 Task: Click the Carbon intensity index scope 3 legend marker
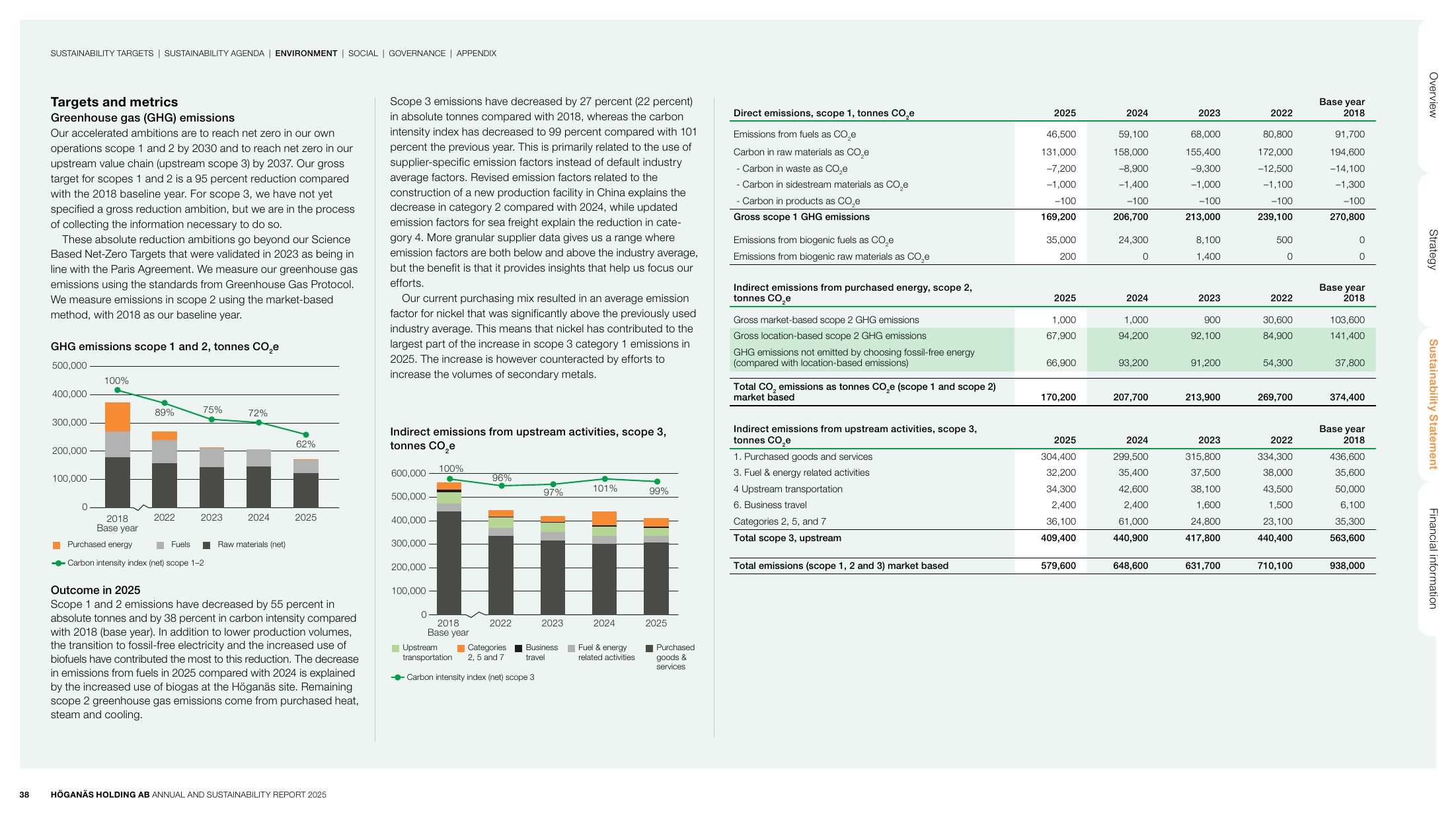pos(398,677)
